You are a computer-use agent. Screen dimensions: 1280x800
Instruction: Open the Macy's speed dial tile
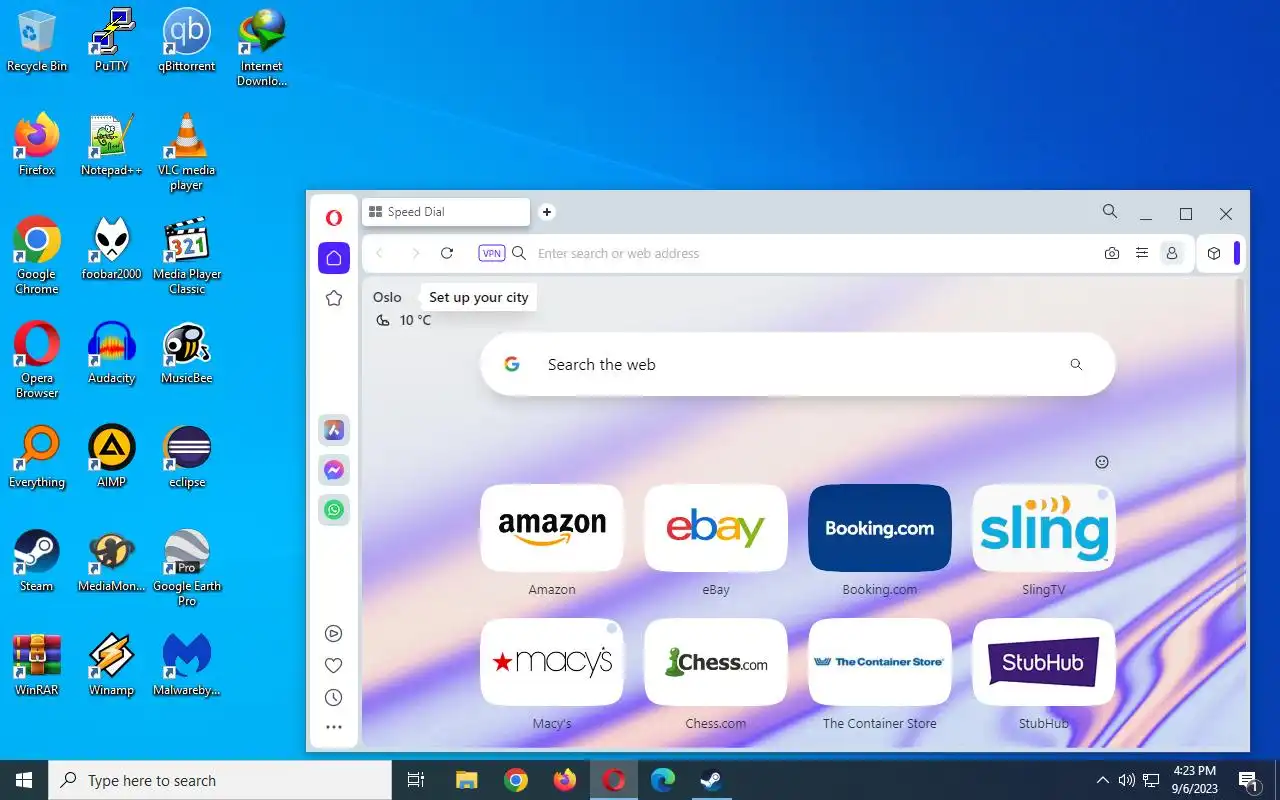coord(552,662)
